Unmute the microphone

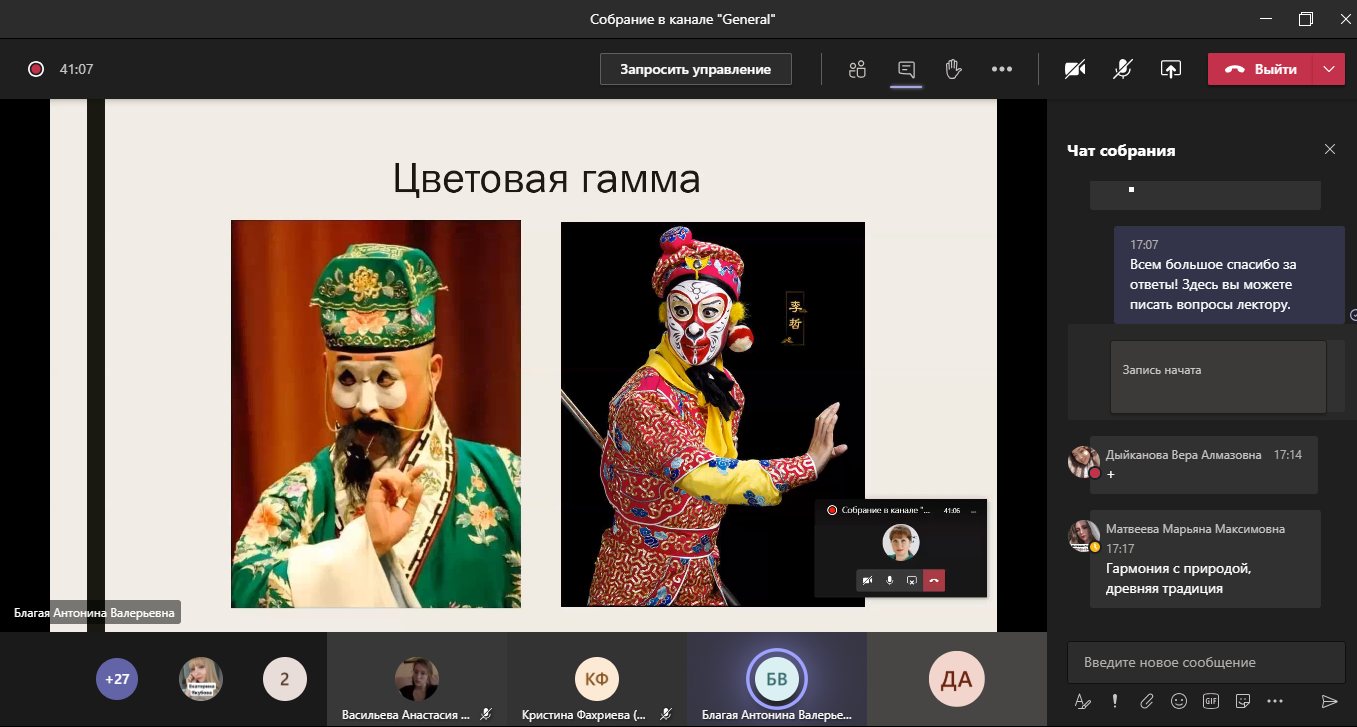pyautogui.click(x=1123, y=69)
